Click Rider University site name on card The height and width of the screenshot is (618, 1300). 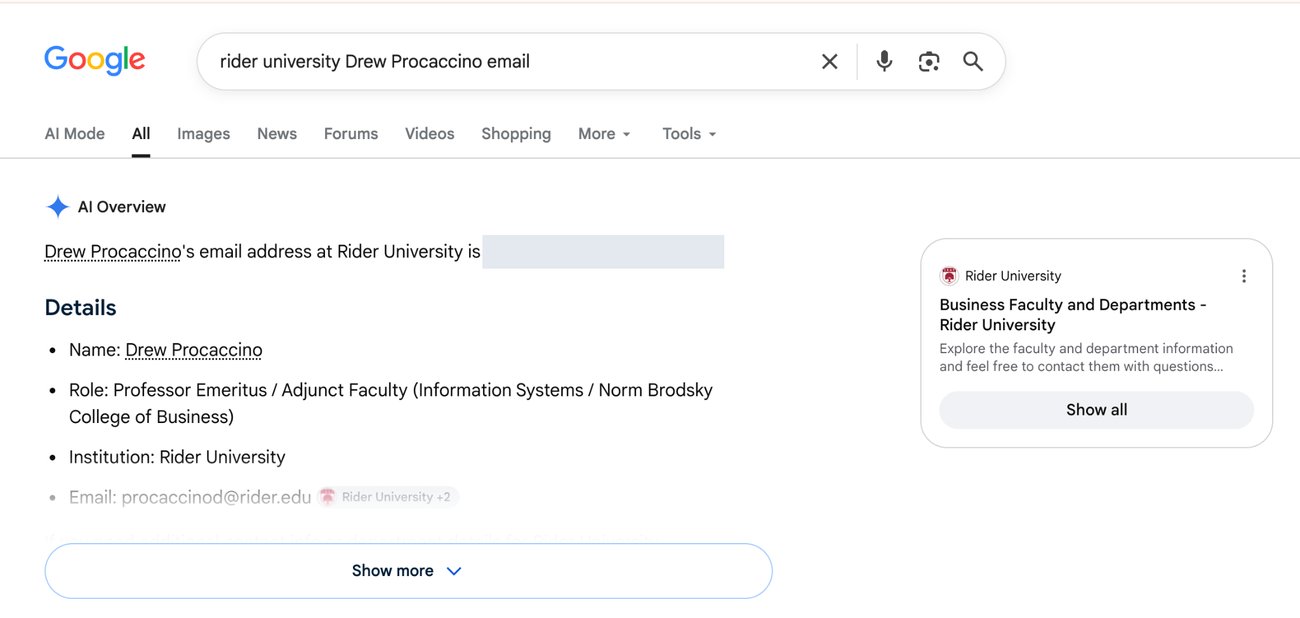coord(1013,276)
